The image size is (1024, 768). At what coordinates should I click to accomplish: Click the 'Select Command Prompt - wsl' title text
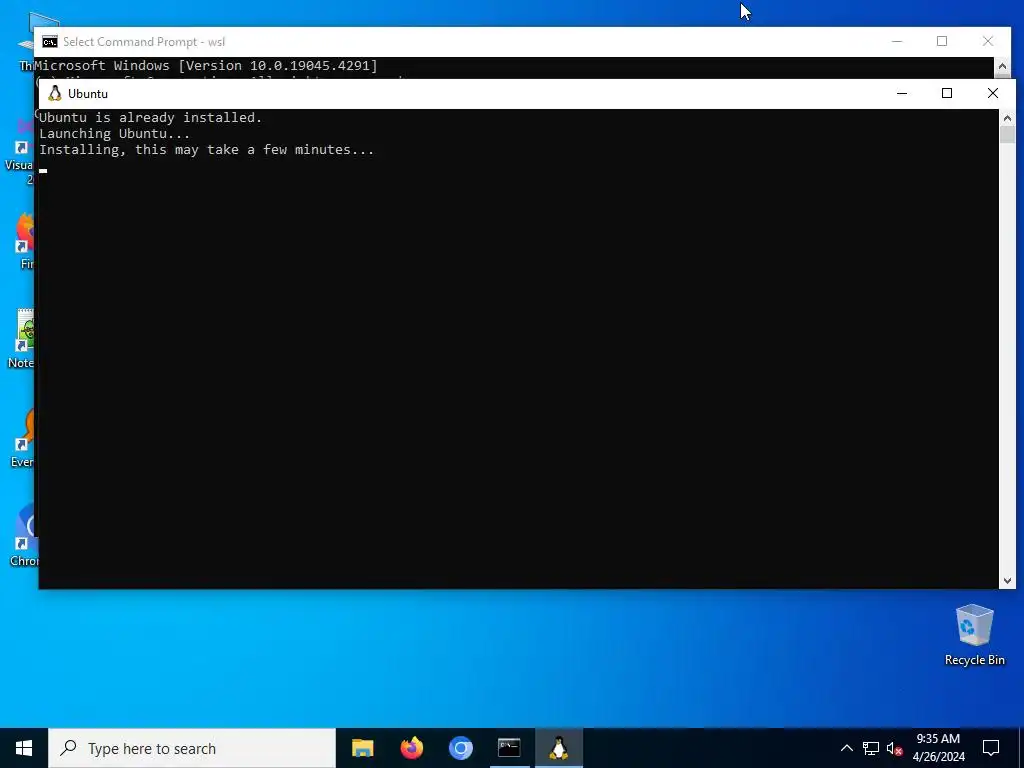click(144, 42)
